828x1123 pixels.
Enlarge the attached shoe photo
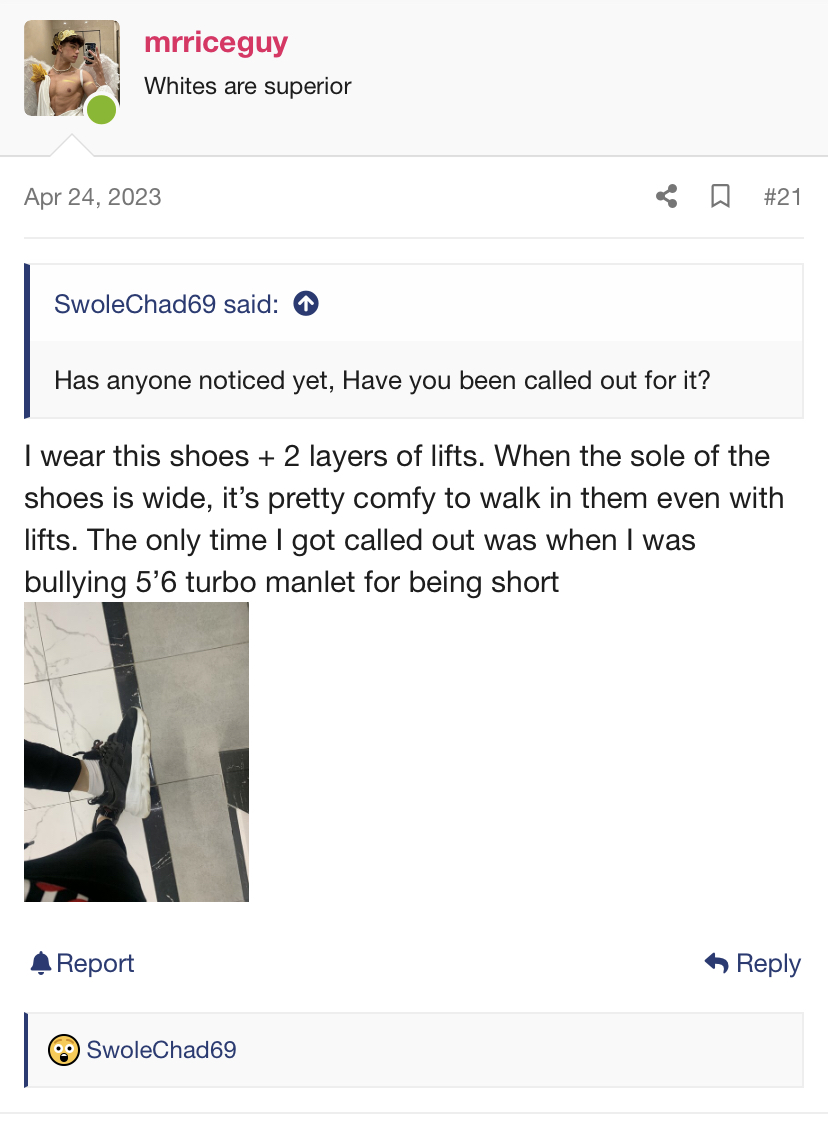pos(136,752)
